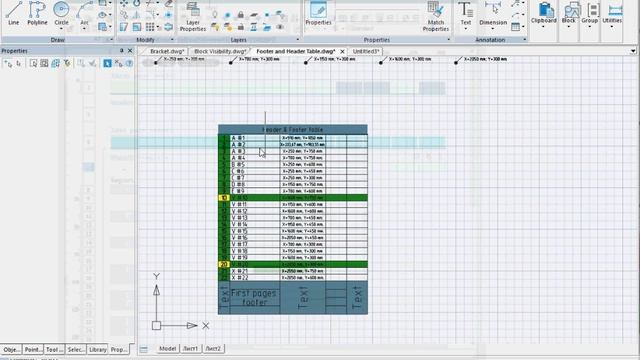
Task: Switch to Untitled3 document tab
Action: [366, 51]
